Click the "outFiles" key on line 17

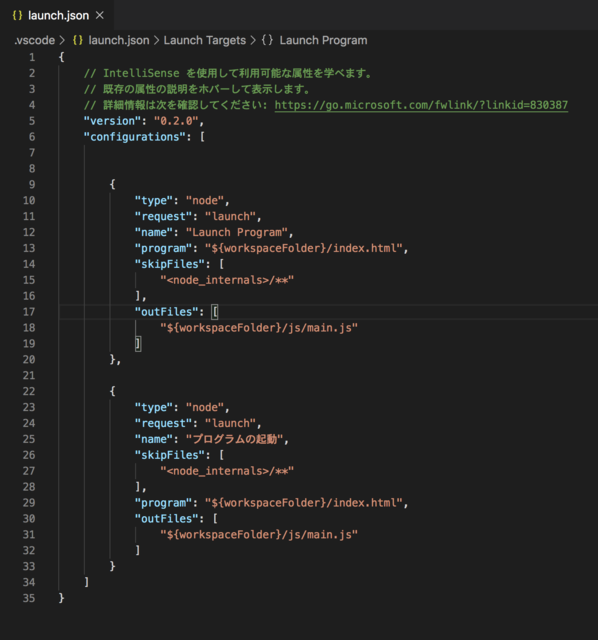[x=167, y=312]
